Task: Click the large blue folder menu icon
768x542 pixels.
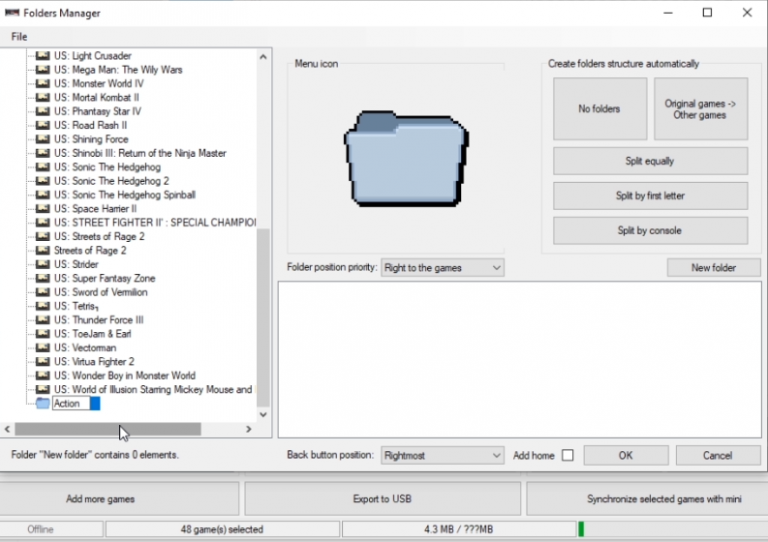Action: tap(406, 159)
